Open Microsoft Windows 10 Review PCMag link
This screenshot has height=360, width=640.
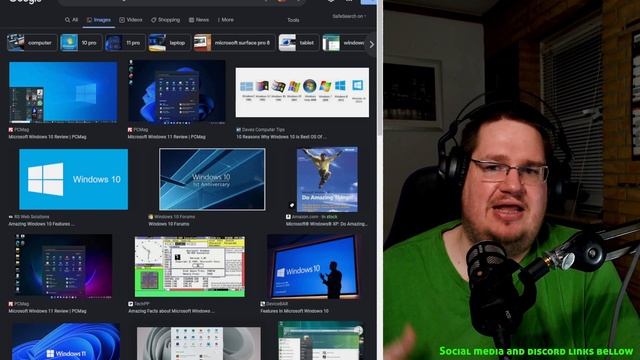(x=47, y=137)
